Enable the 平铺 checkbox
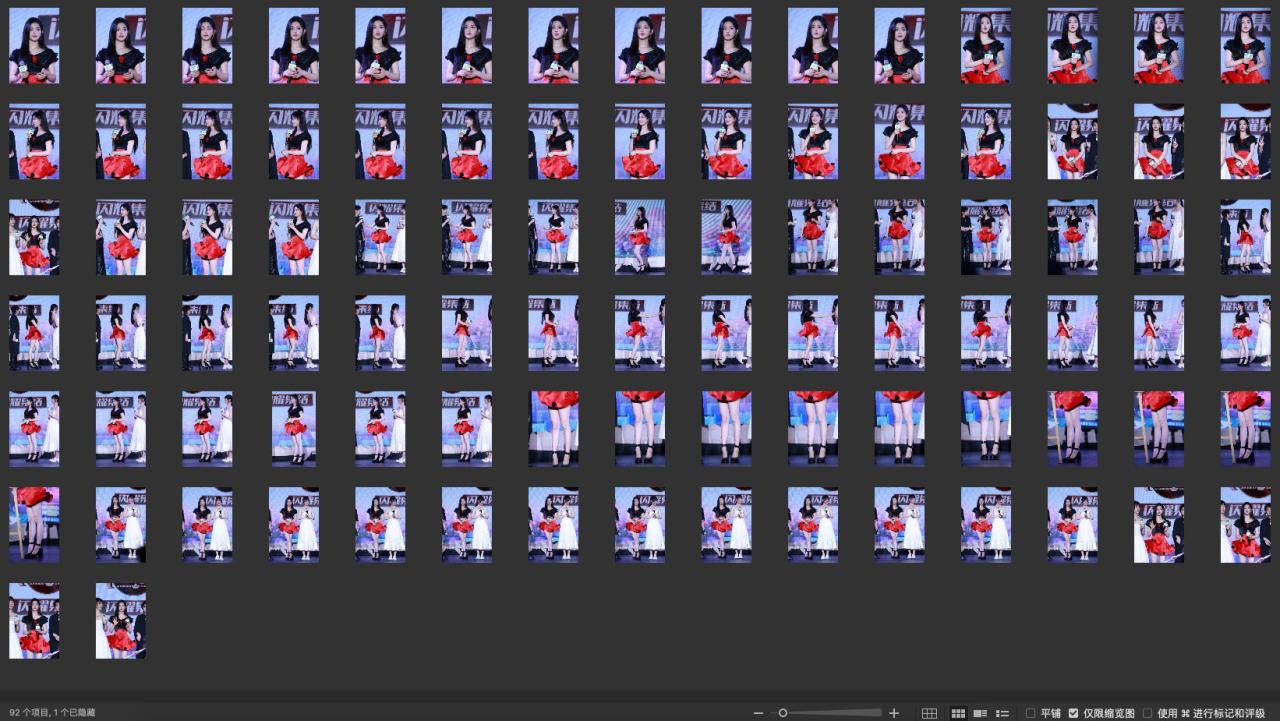 [1031, 713]
